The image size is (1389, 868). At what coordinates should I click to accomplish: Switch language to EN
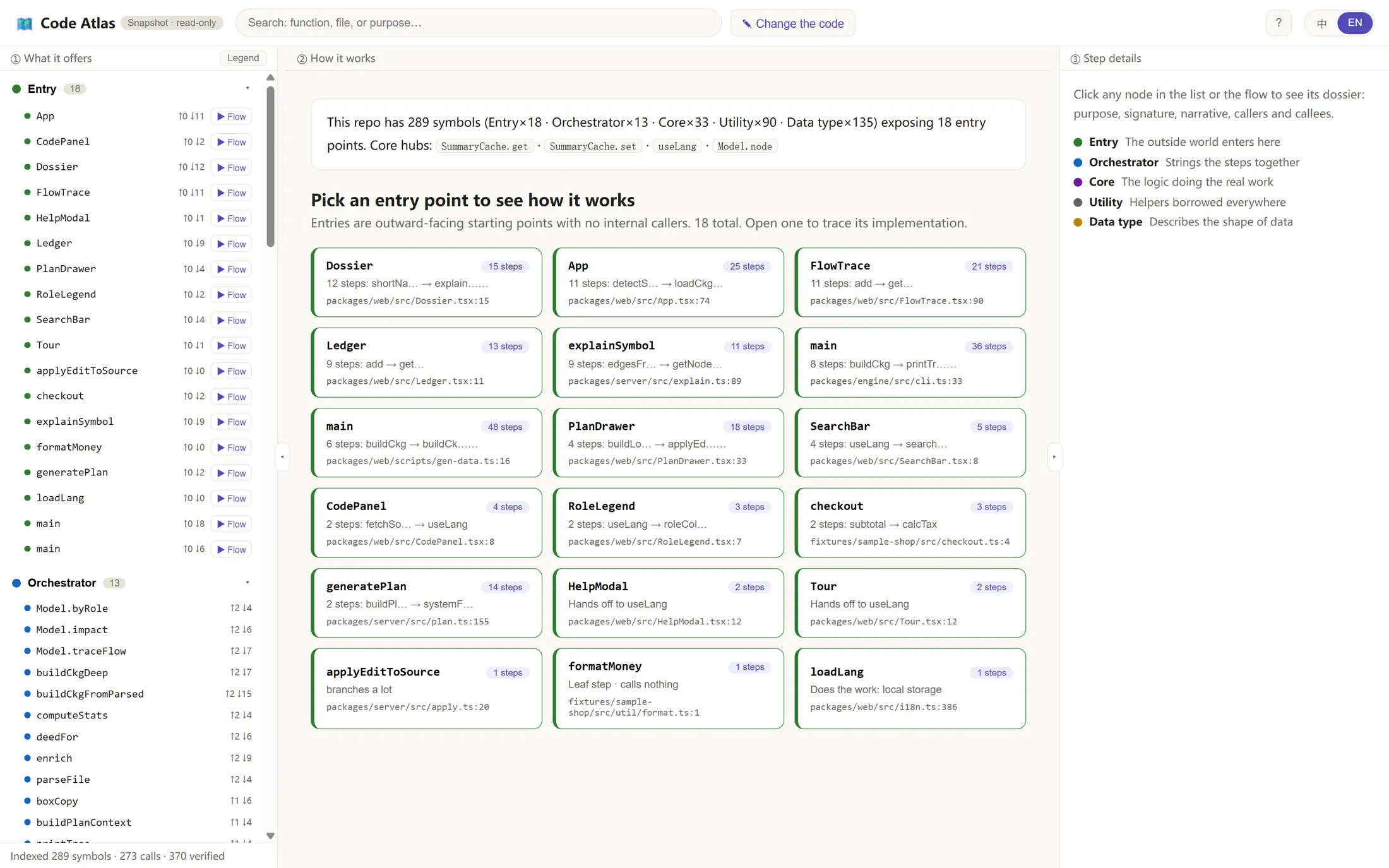pyautogui.click(x=1354, y=23)
